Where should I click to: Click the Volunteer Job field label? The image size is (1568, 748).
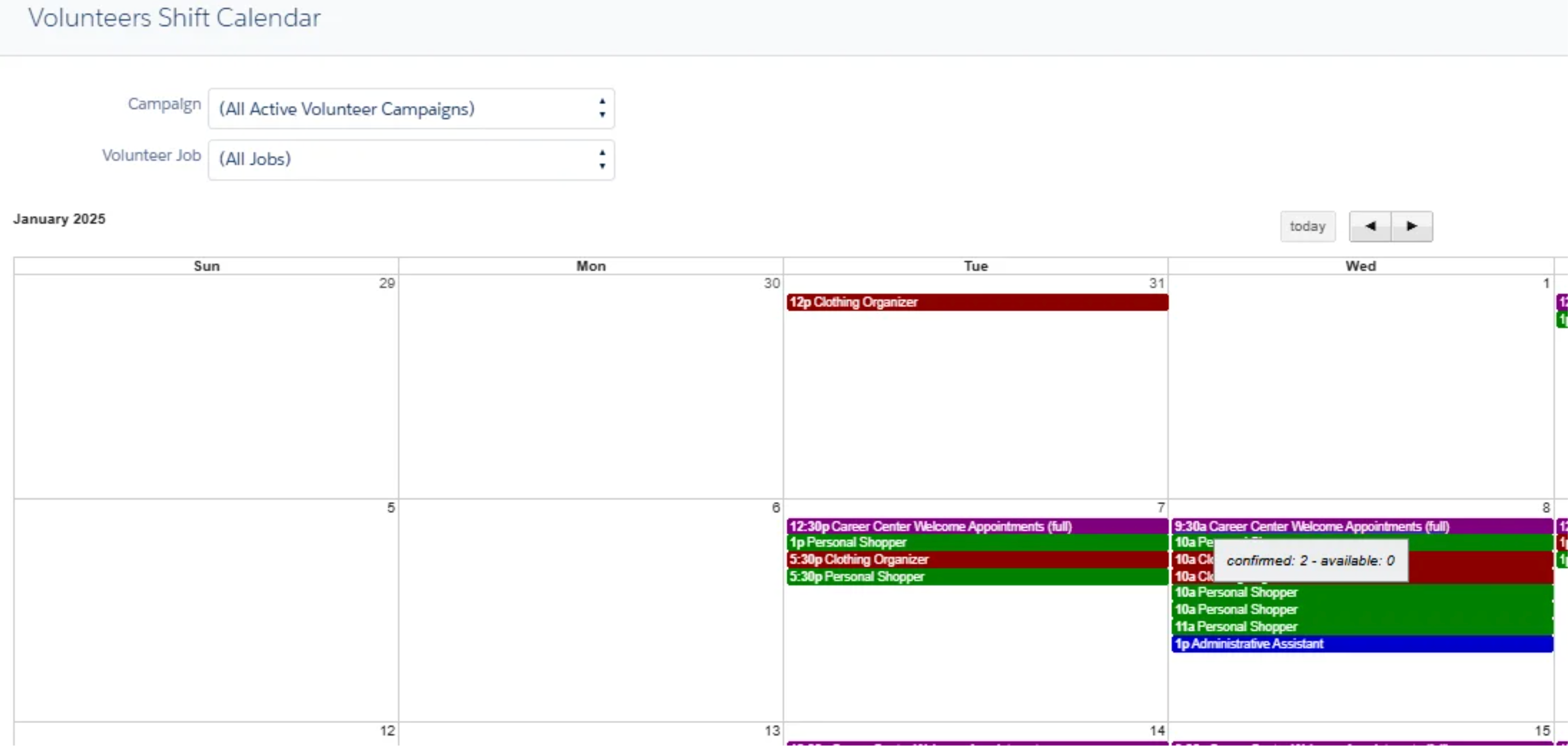coord(151,156)
